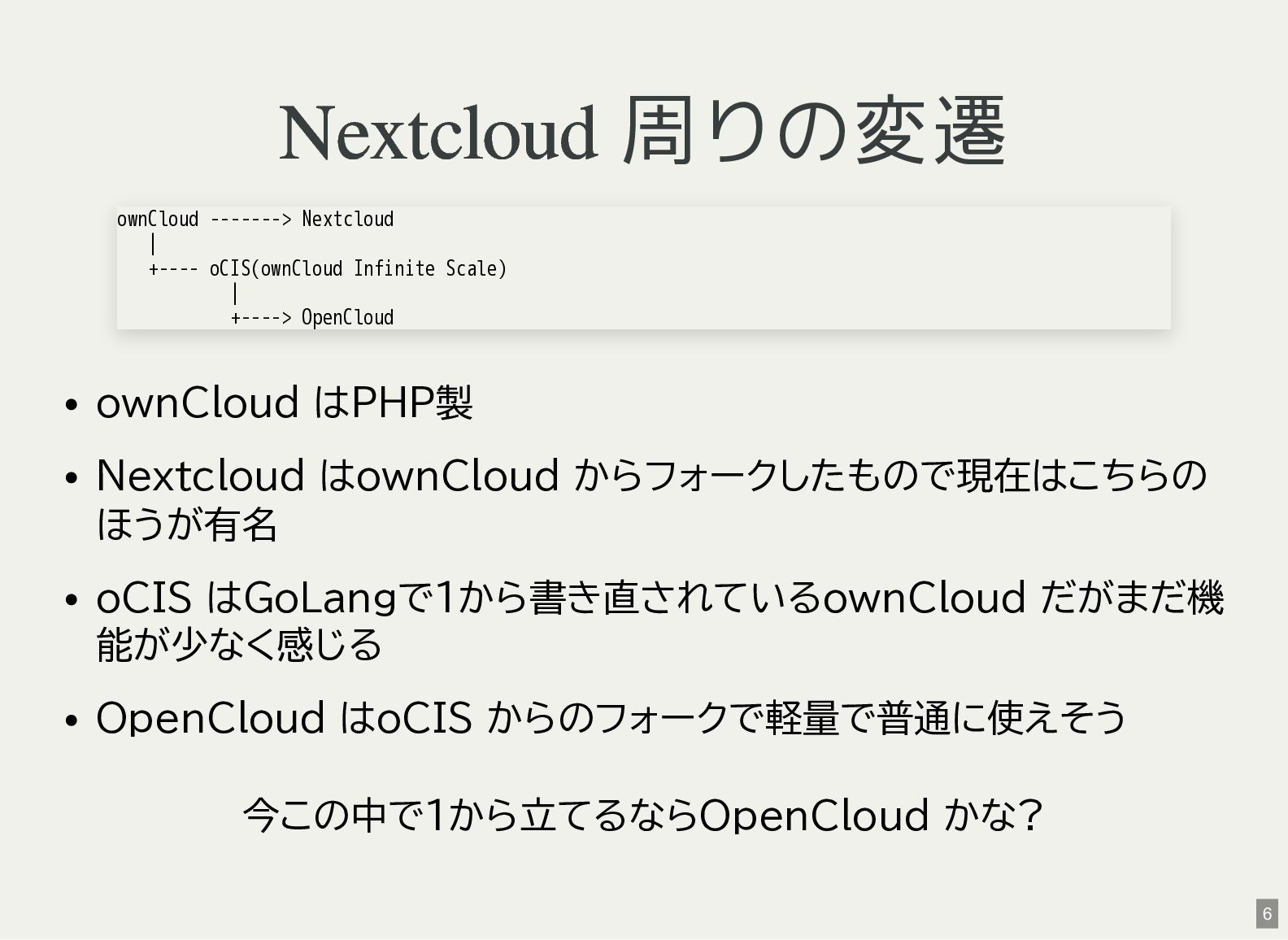Click the wrapped line 'ほうが有名'

click(187, 524)
